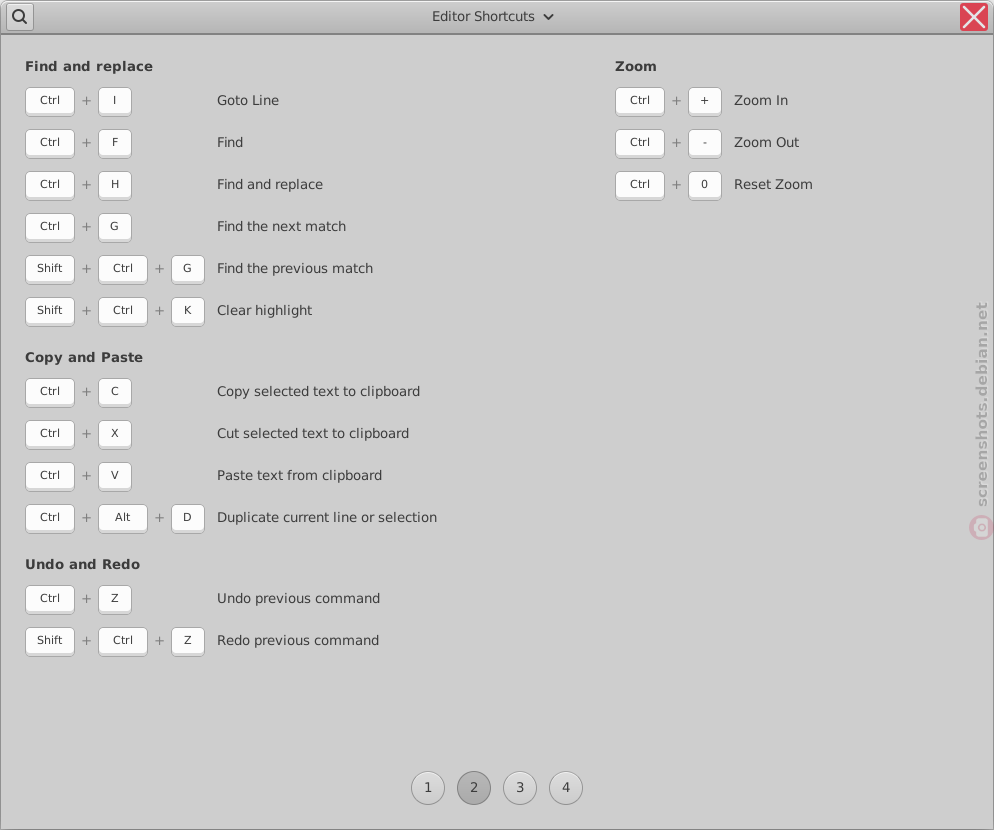Select shortcuts page 2
Viewport: 994px width, 830px height.
[474, 788]
